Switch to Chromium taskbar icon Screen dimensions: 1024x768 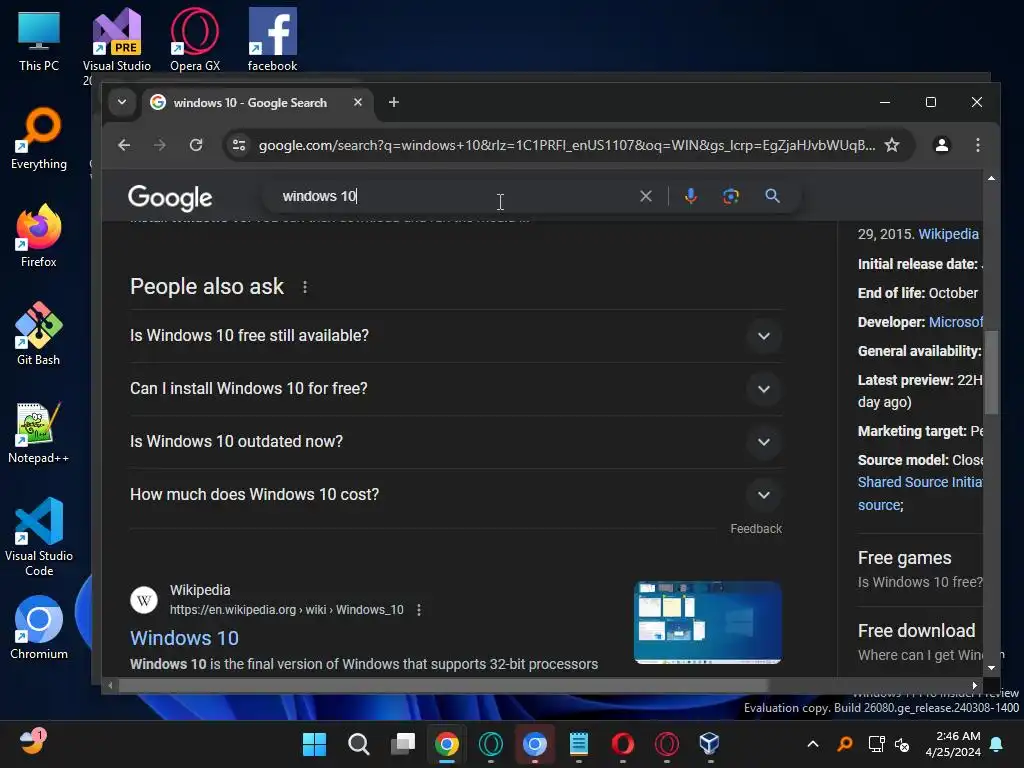pos(534,744)
